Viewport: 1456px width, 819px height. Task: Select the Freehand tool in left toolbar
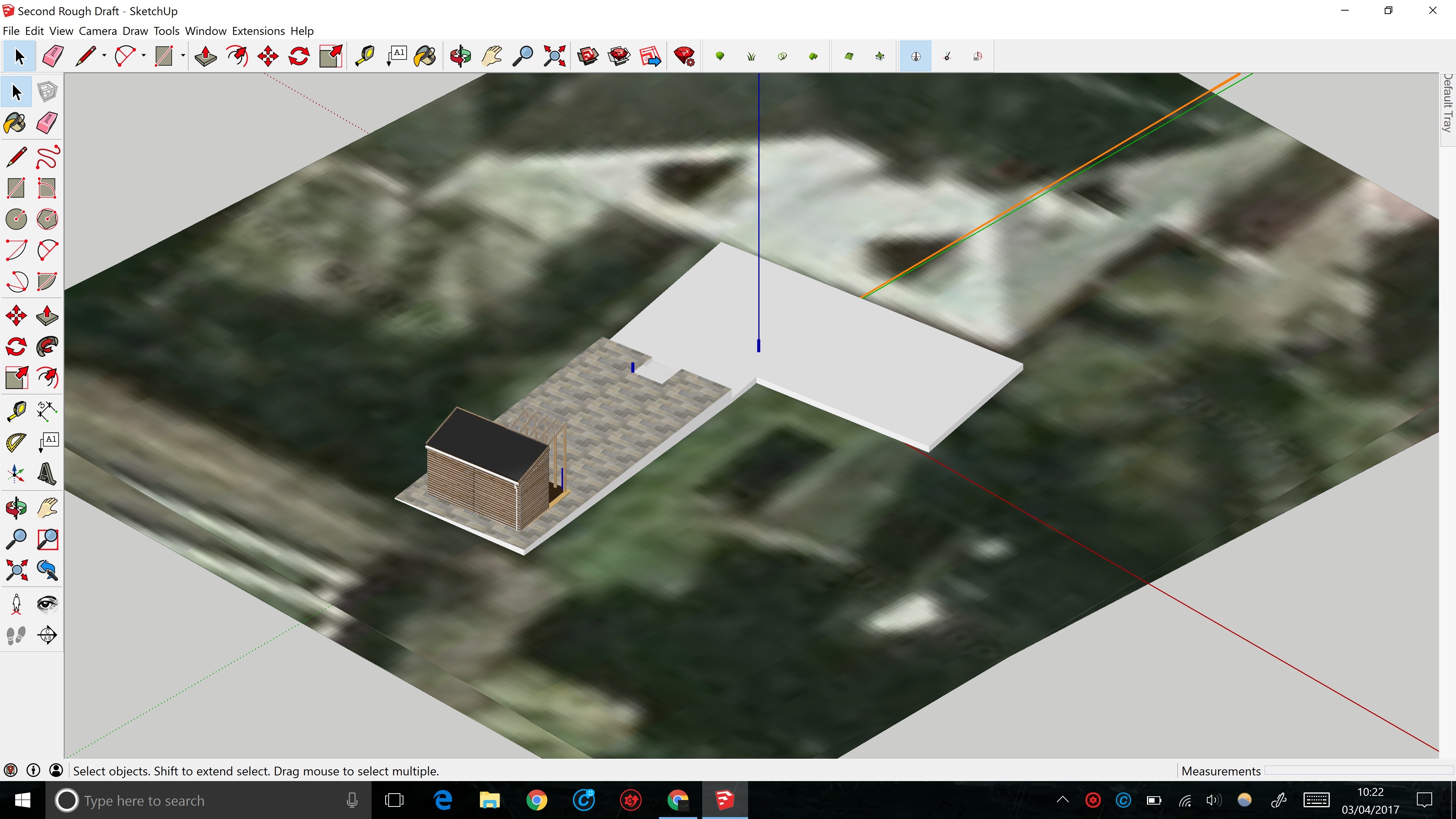point(47,157)
